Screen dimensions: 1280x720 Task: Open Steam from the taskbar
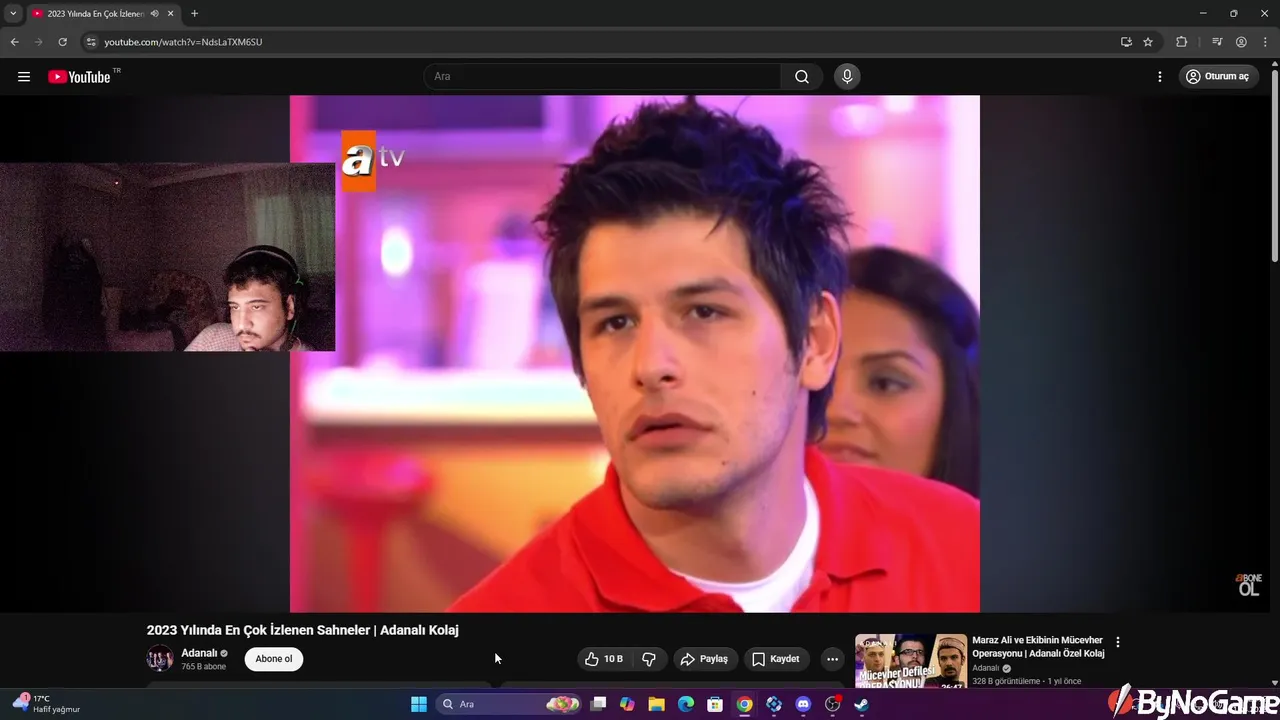coord(861,704)
